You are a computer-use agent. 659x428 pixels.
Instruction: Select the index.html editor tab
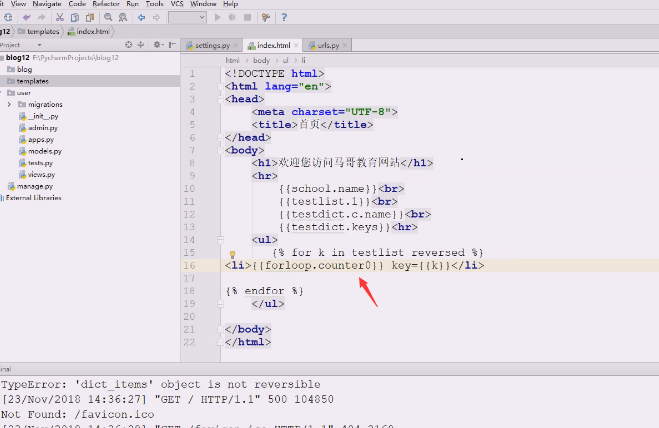273,45
